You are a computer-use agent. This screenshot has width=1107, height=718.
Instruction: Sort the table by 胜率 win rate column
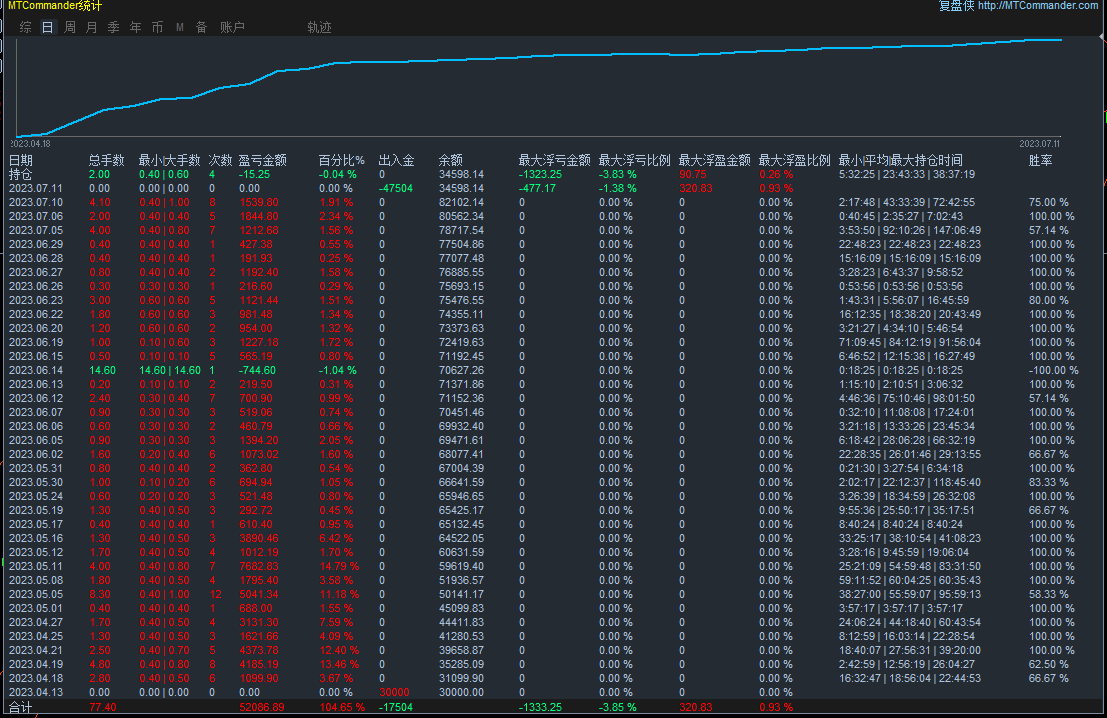click(1040, 159)
